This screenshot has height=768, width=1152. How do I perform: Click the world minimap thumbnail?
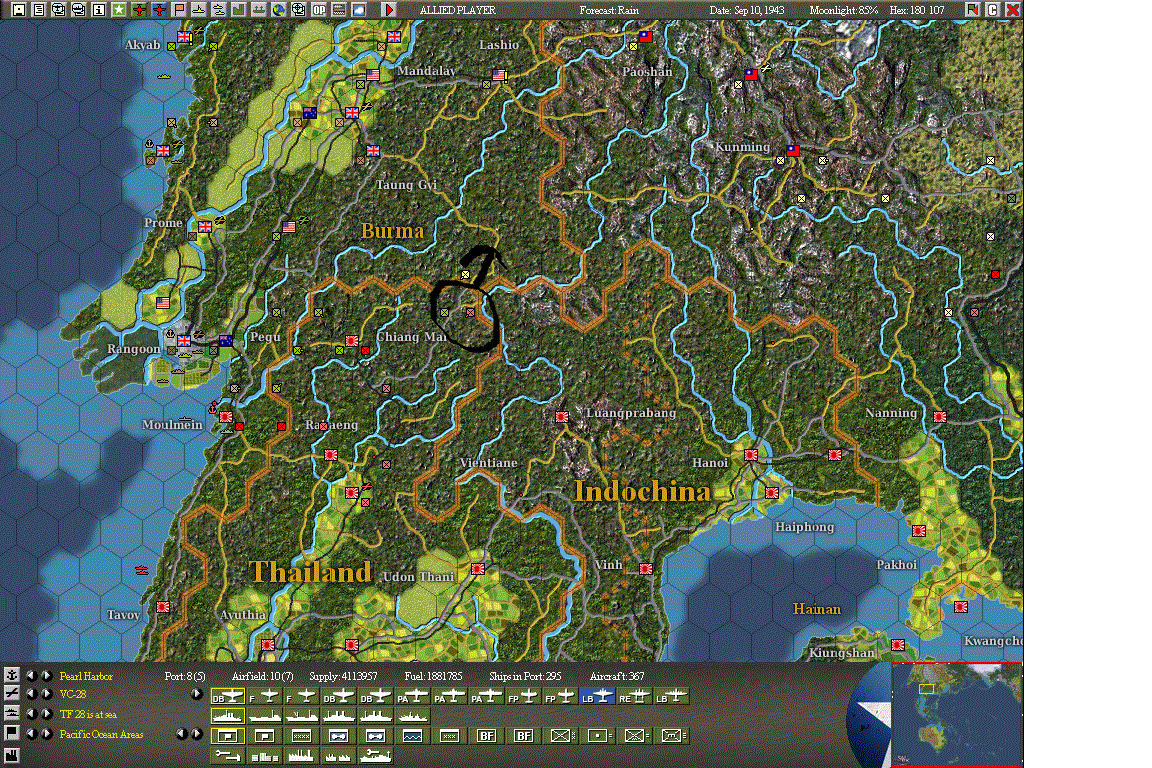[x=957, y=714]
